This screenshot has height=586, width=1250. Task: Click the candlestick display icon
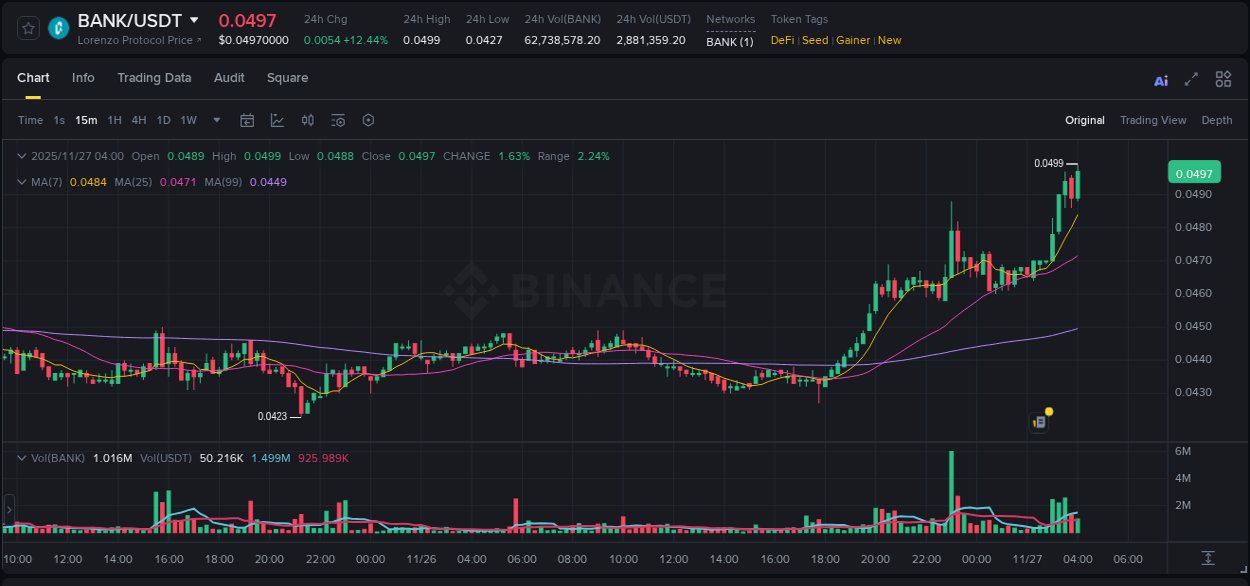307,120
